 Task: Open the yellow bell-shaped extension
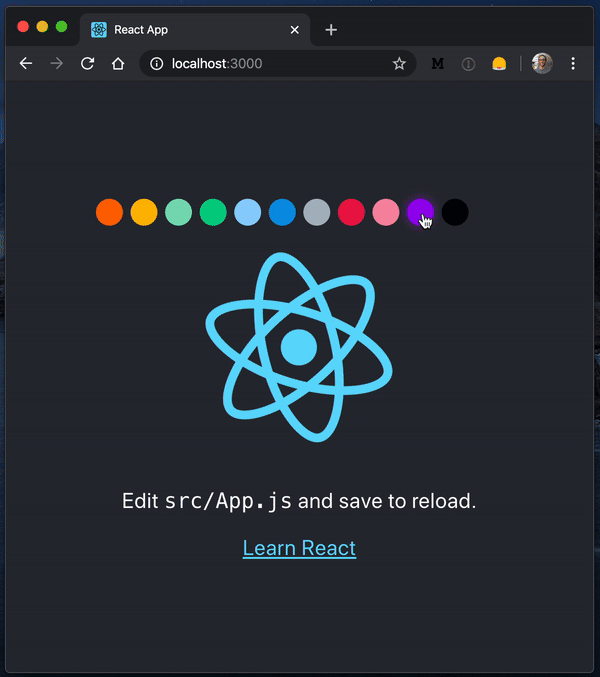499,64
